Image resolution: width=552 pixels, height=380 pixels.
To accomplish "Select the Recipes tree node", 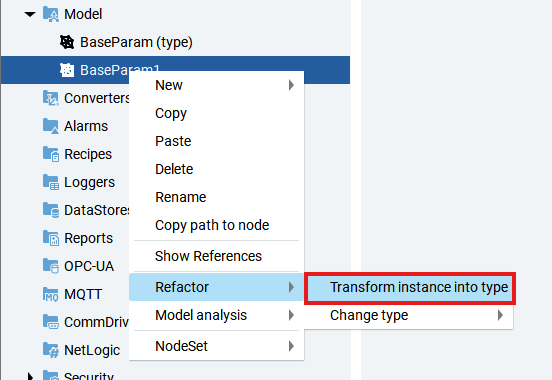I will click(88, 154).
